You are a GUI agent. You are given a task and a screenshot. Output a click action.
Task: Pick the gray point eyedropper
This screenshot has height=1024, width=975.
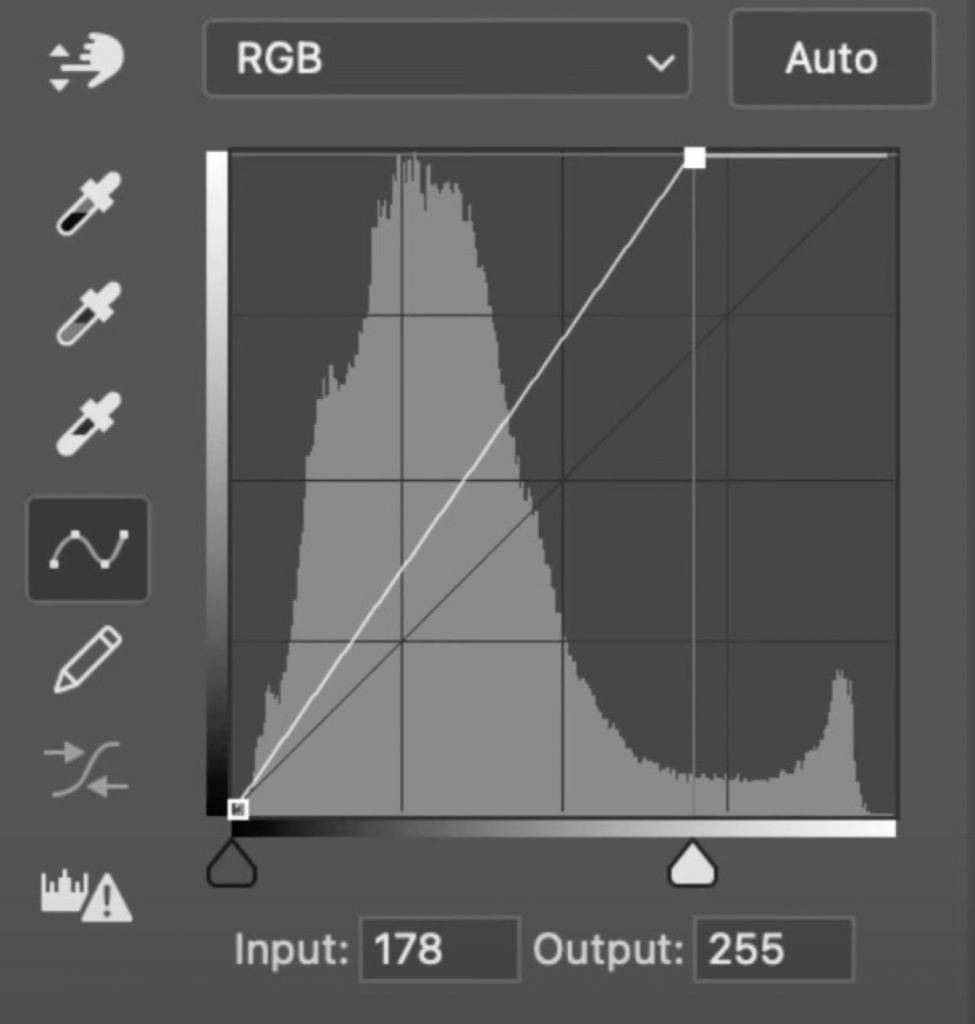click(89, 313)
